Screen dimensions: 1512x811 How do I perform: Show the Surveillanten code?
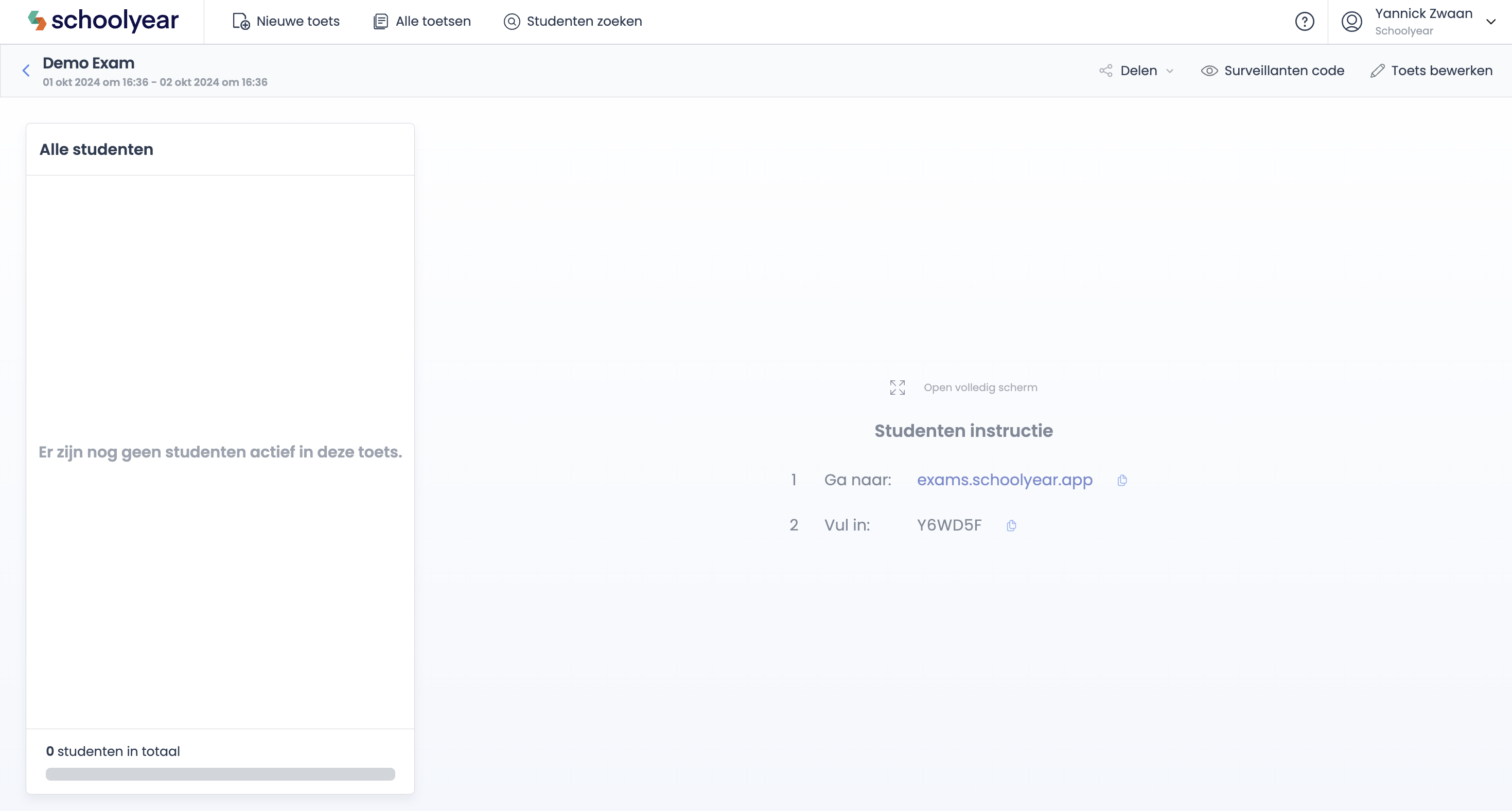click(x=1273, y=70)
